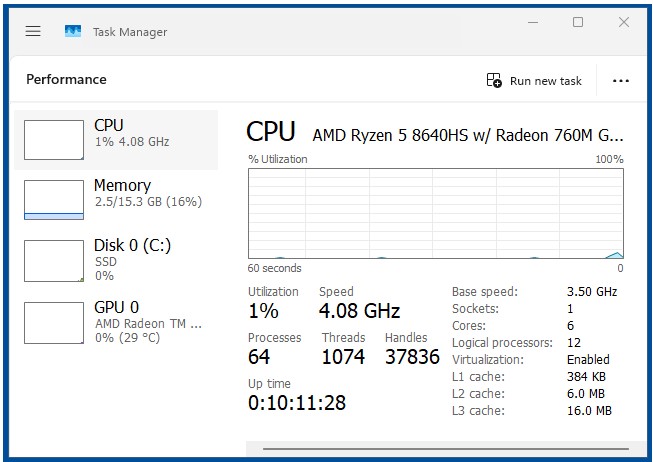Click the CPU utilization graph area

pos(435,213)
